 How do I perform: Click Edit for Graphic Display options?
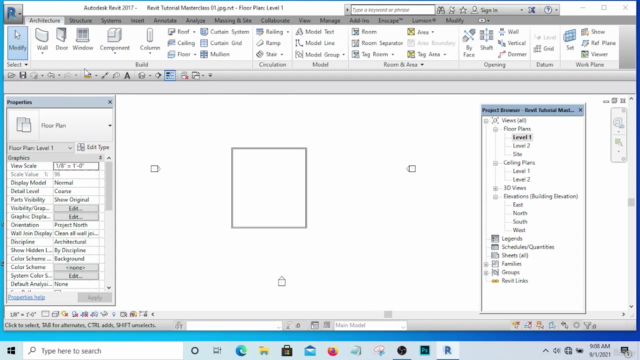(x=76, y=217)
